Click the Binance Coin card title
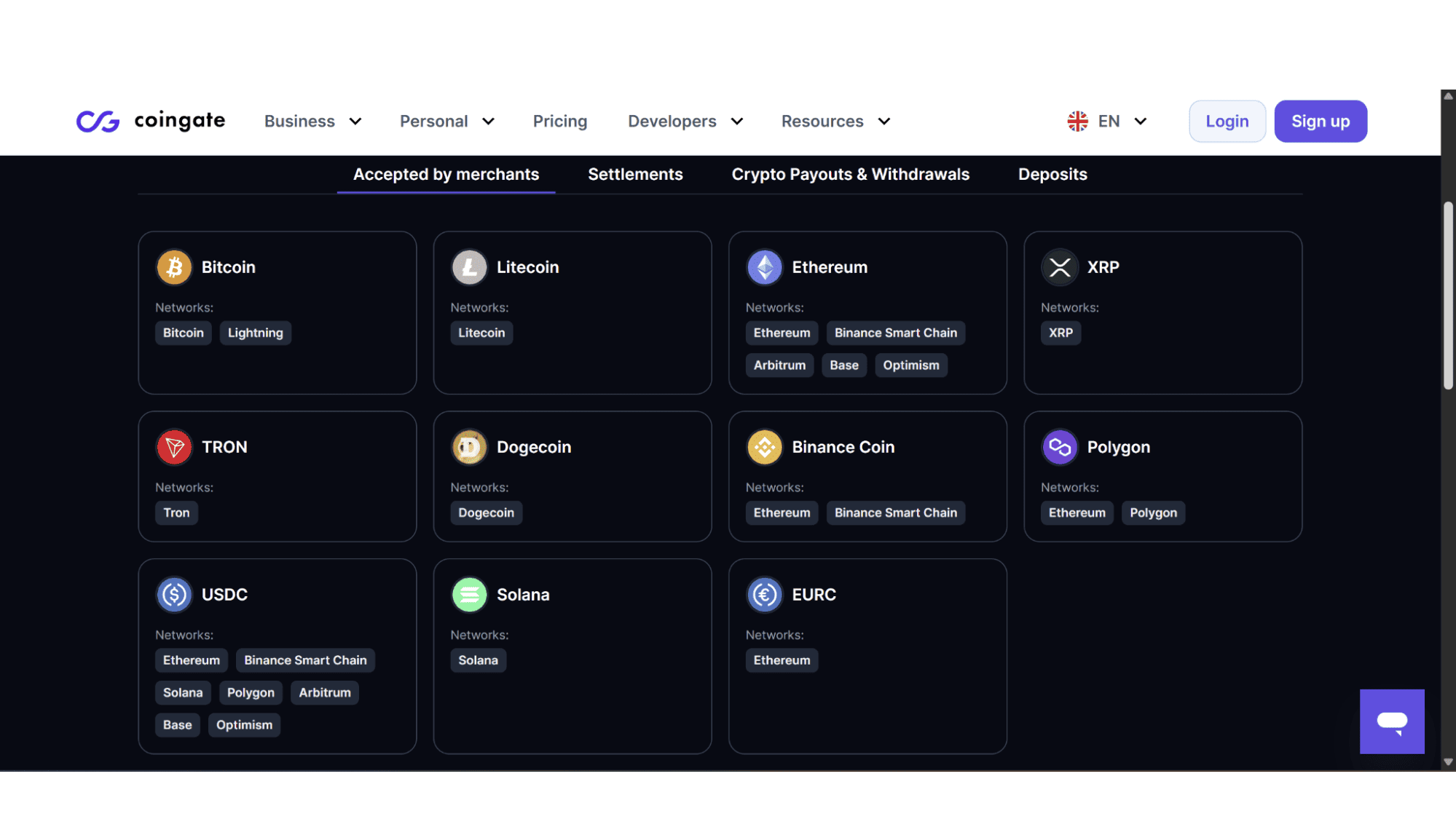 843,447
